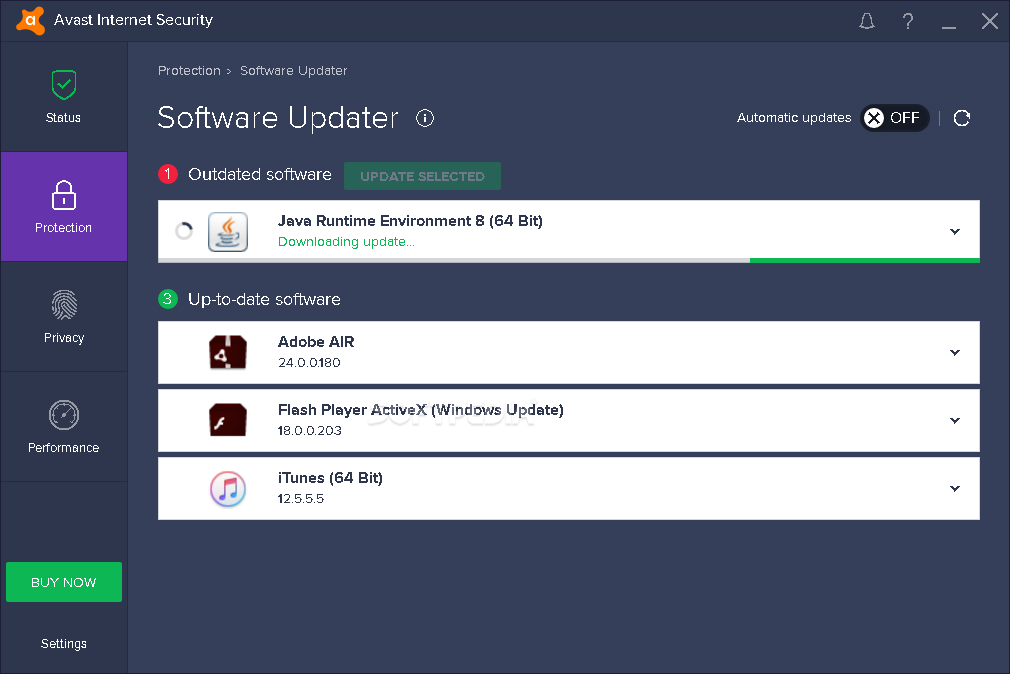This screenshot has height=674, width=1010.
Task: Open the Performance section label
Action: (63, 448)
